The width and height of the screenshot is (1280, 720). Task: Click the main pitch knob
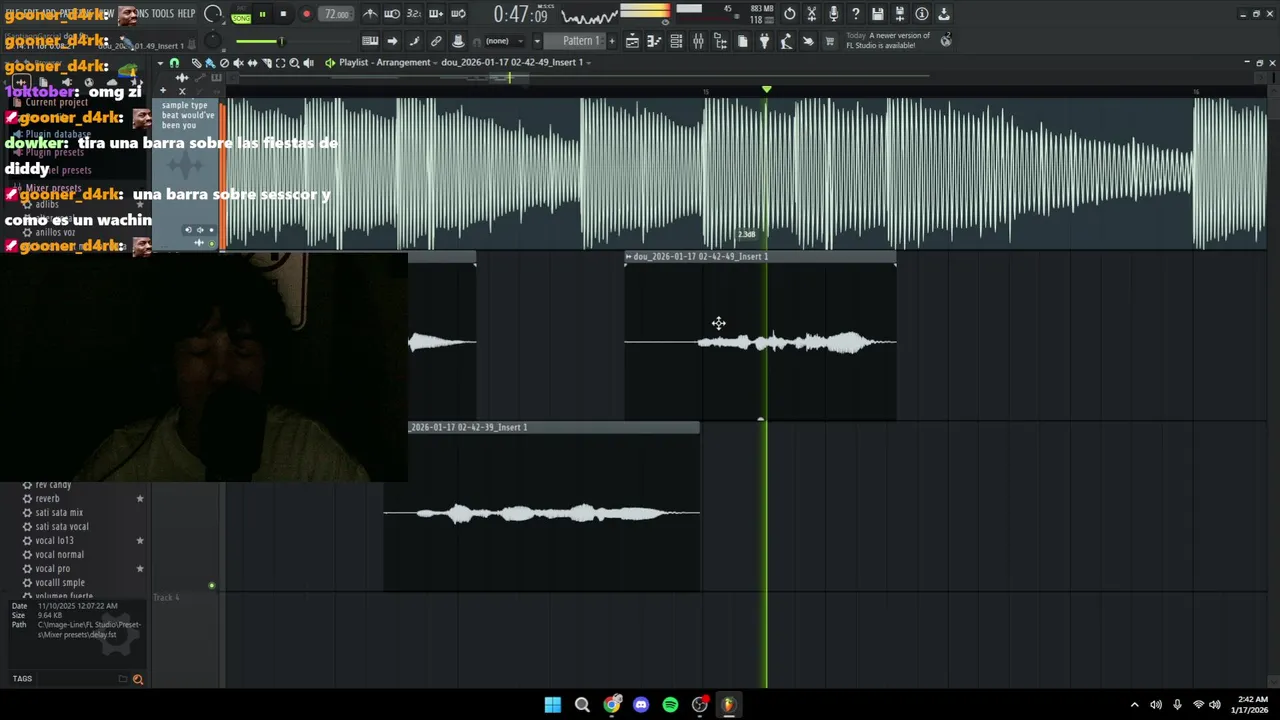click(x=213, y=41)
